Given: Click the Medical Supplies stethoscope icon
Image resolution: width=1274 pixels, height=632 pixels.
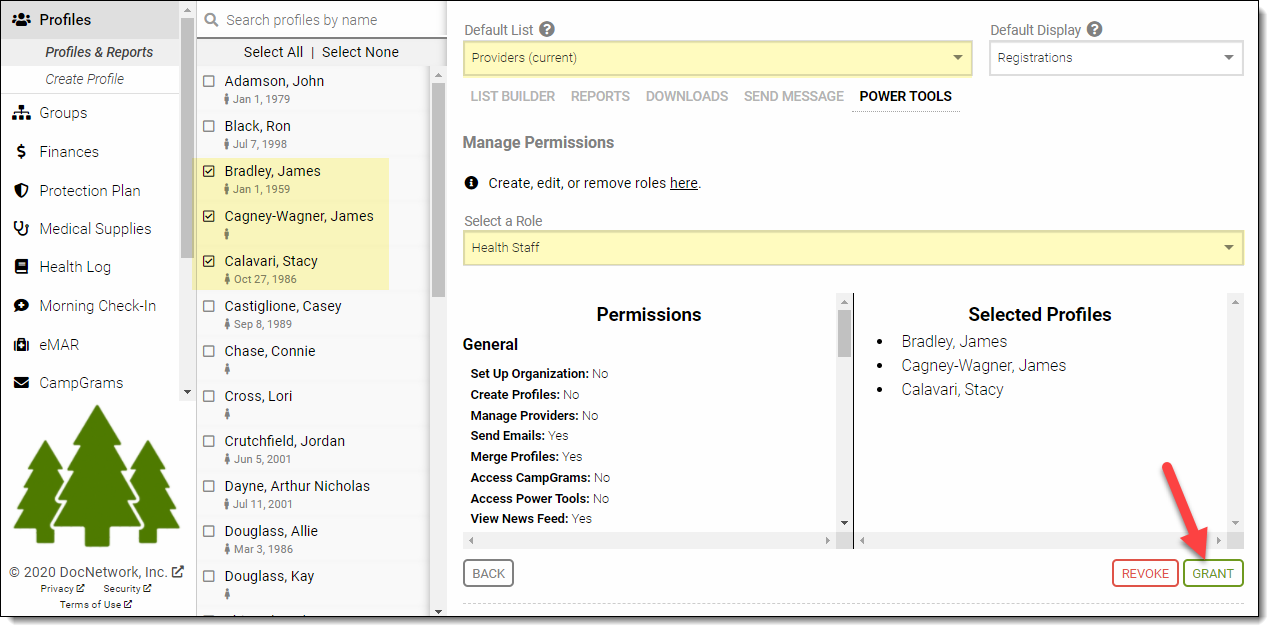Looking at the screenshot, I should pyautogui.click(x=21, y=229).
